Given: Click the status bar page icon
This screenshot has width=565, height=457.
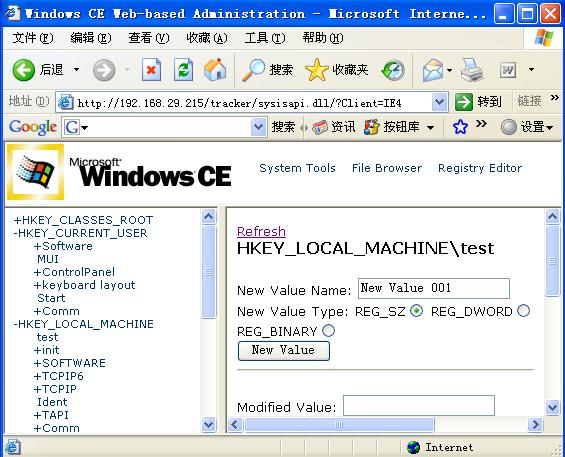Looking at the screenshot, I should [12, 447].
